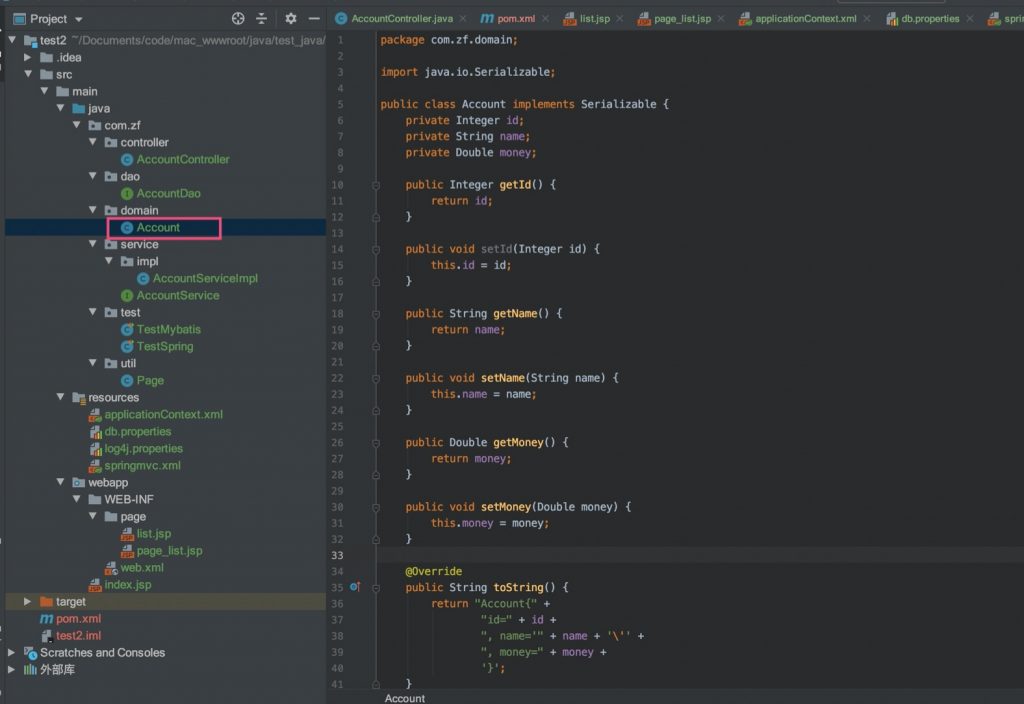Click the Serializable identifier in class declaration

[618, 104]
